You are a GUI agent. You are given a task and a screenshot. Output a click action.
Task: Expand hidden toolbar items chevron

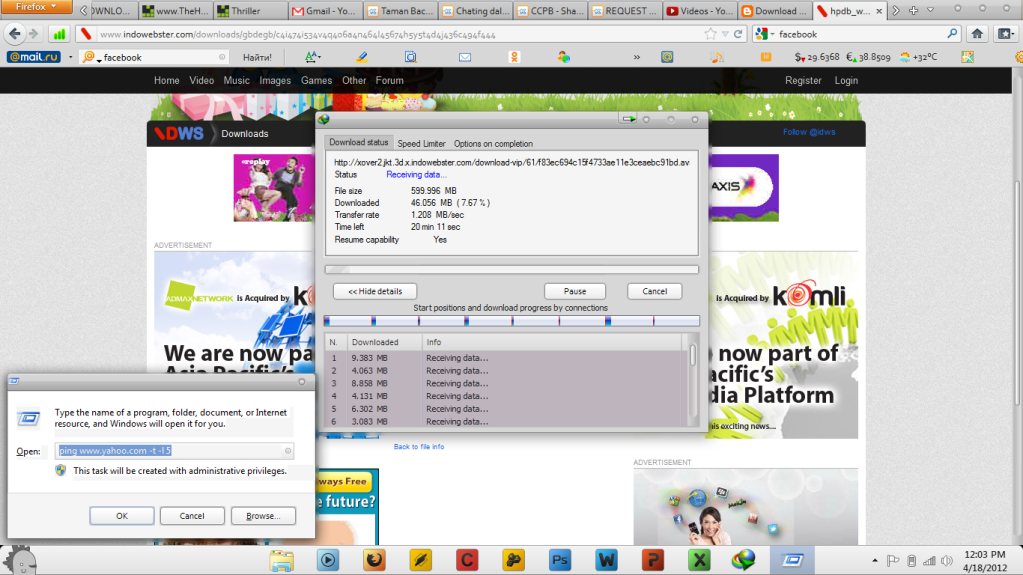(637, 57)
